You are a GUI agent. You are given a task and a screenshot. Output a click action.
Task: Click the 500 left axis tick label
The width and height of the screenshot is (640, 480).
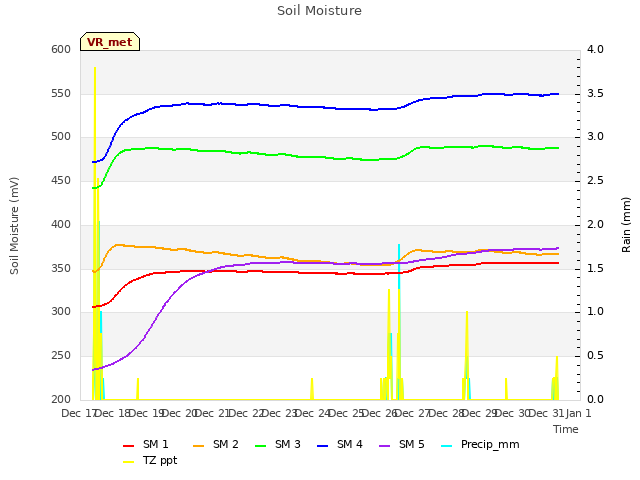pos(61,137)
